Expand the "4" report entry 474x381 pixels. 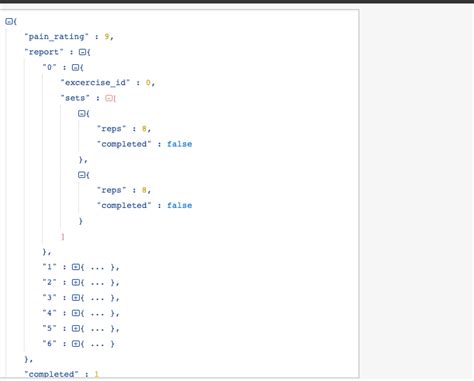point(76,313)
